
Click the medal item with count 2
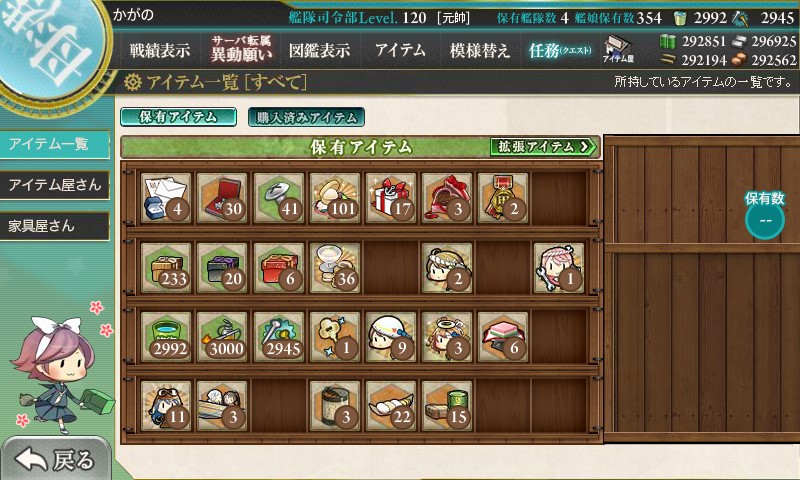click(x=503, y=198)
